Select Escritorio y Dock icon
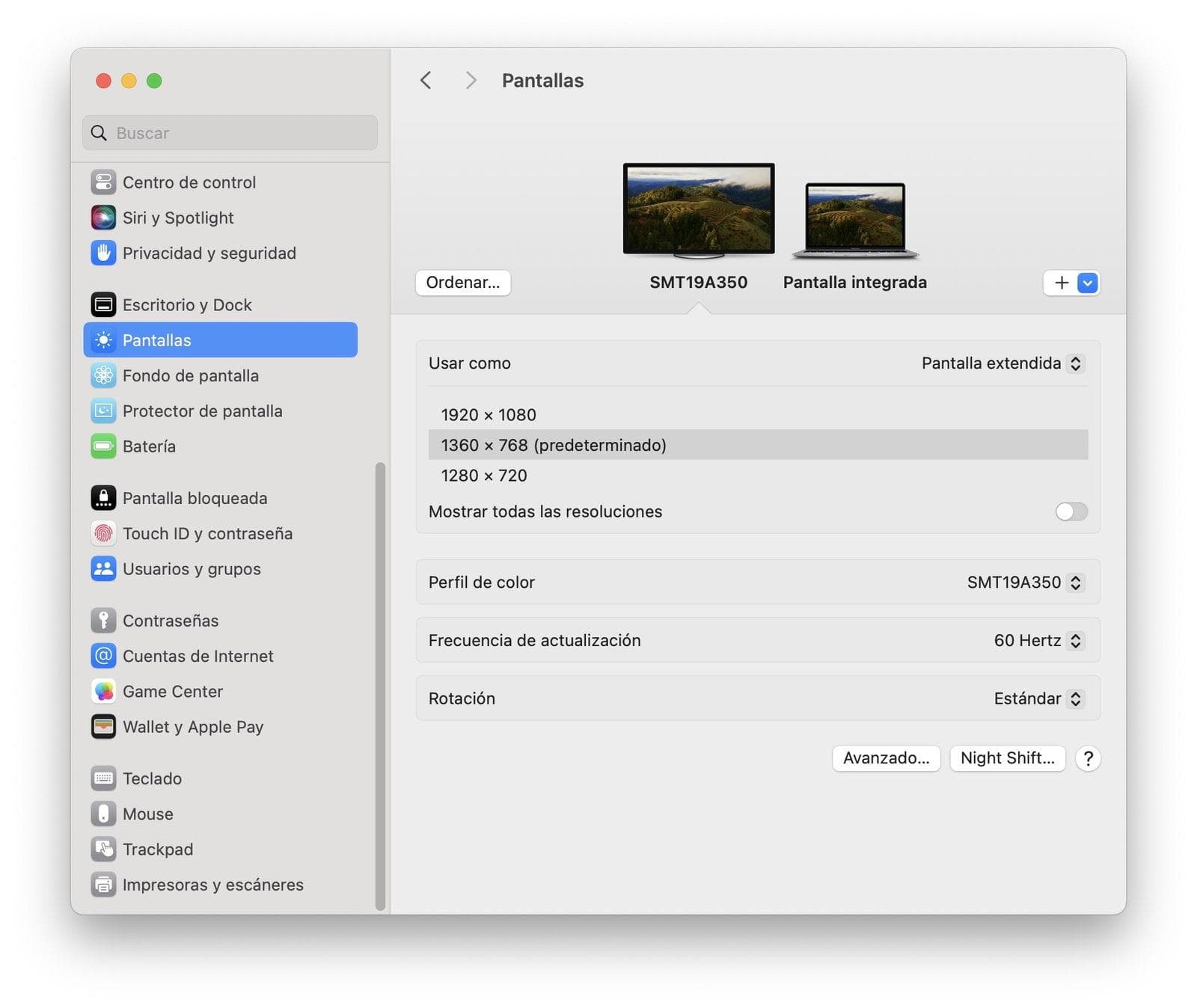This screenshot has width=1197, height=1008. click(x=103, y=305)
